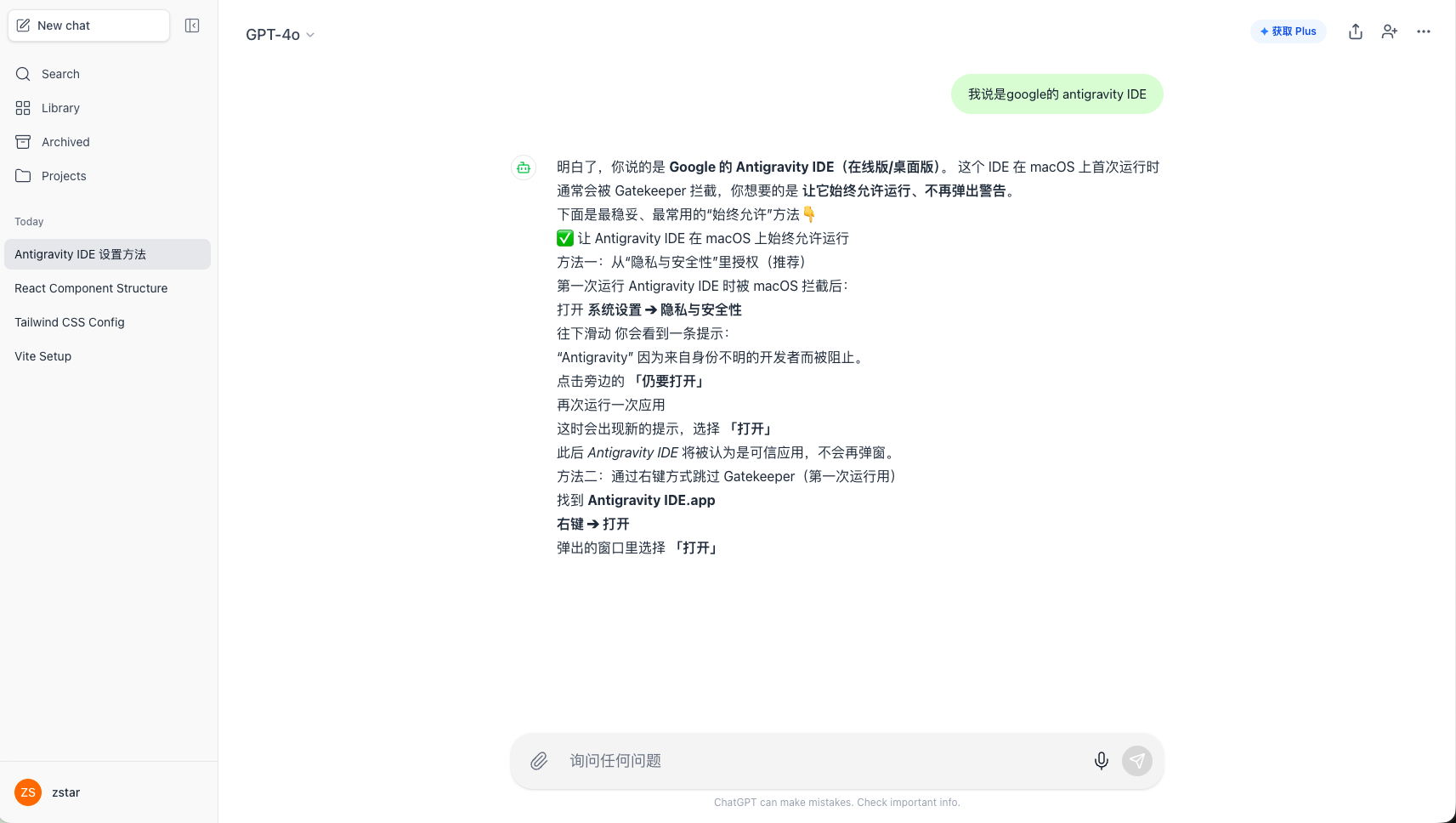The height and width of the screenshot is (823, 1456).
Task: Open the Projects folder
Action: (63, 176)
